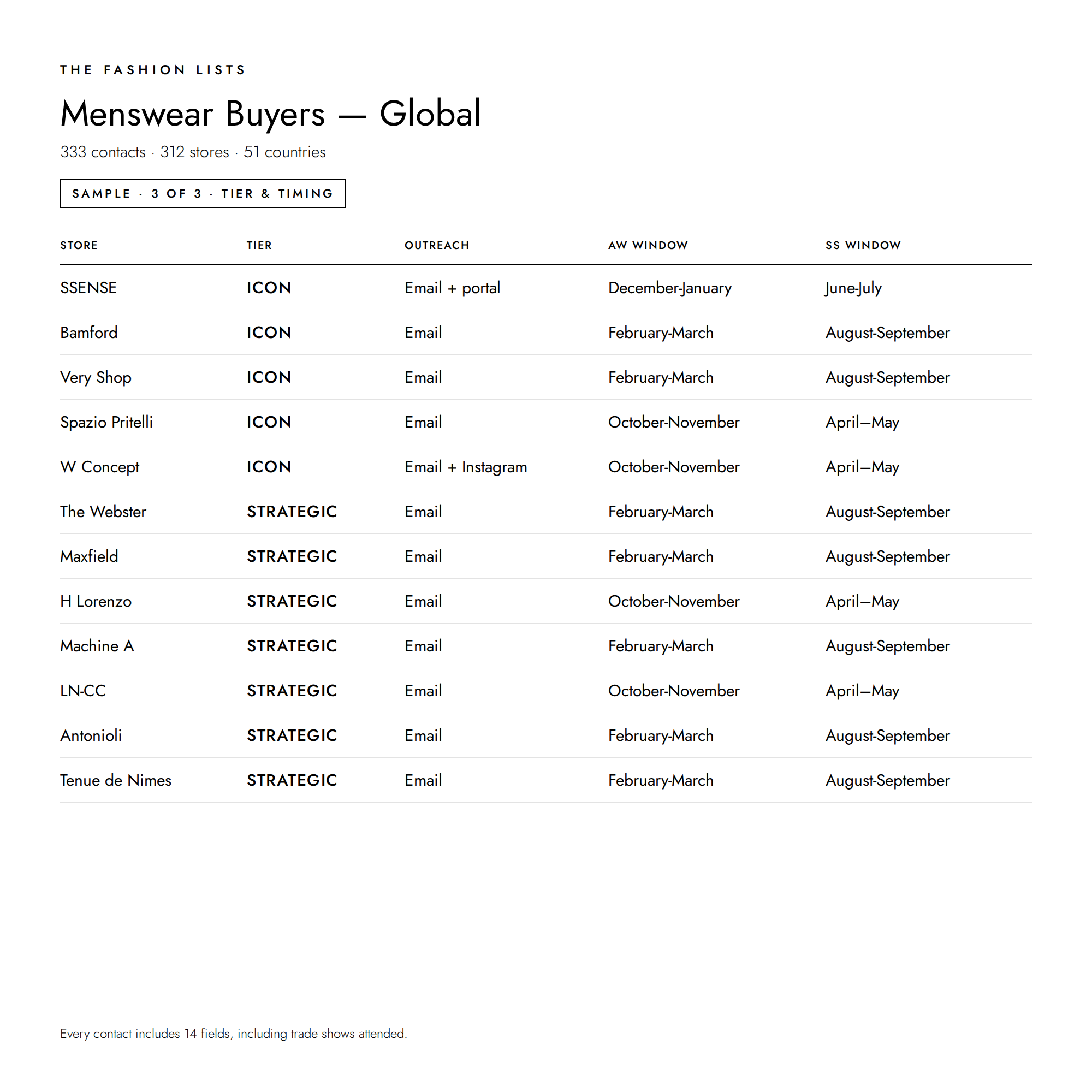Click June-July SS window cell
The height and width of the screenshot is (1092, 1092).
point(854,288)
